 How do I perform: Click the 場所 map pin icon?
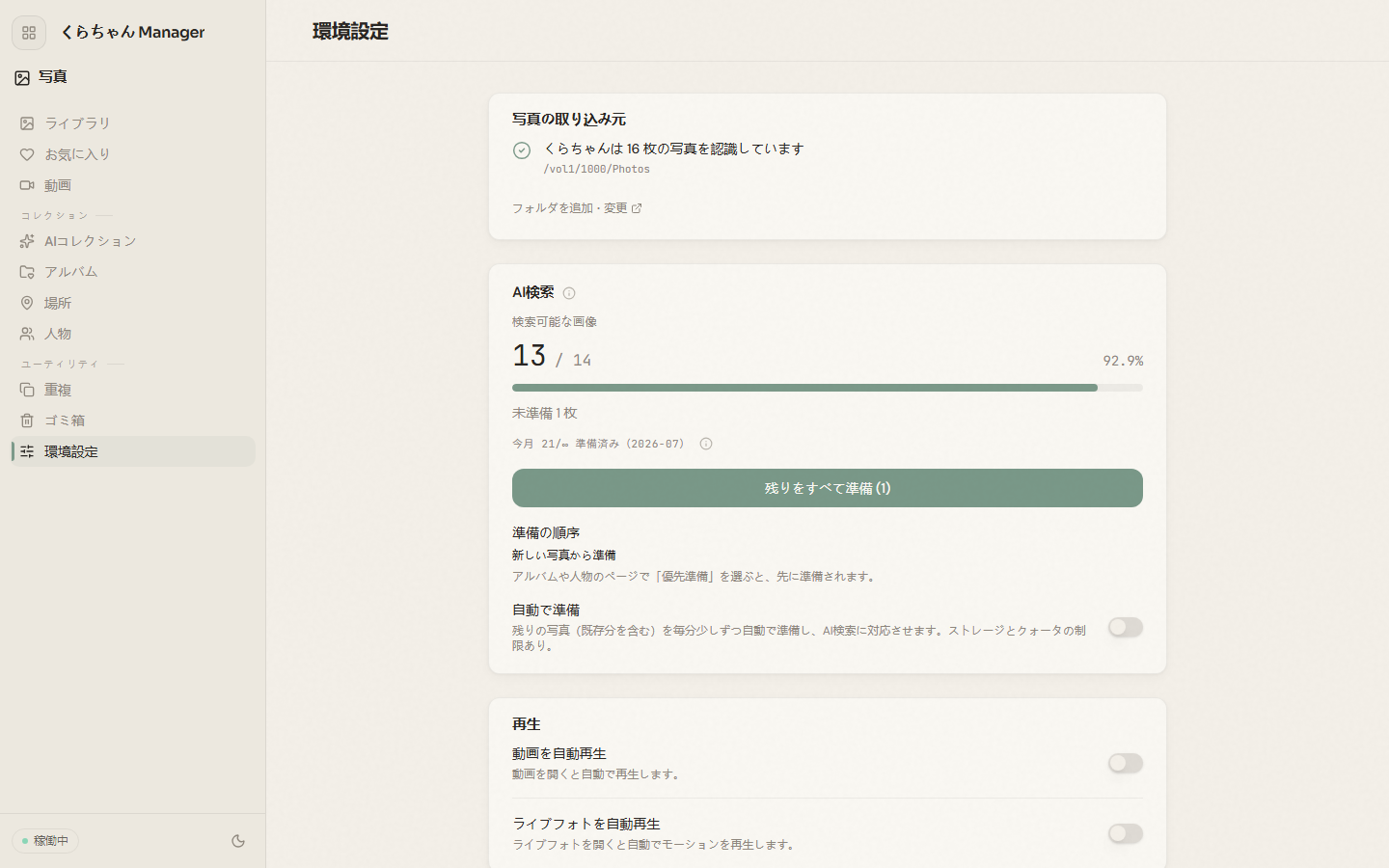click(27, 303)
